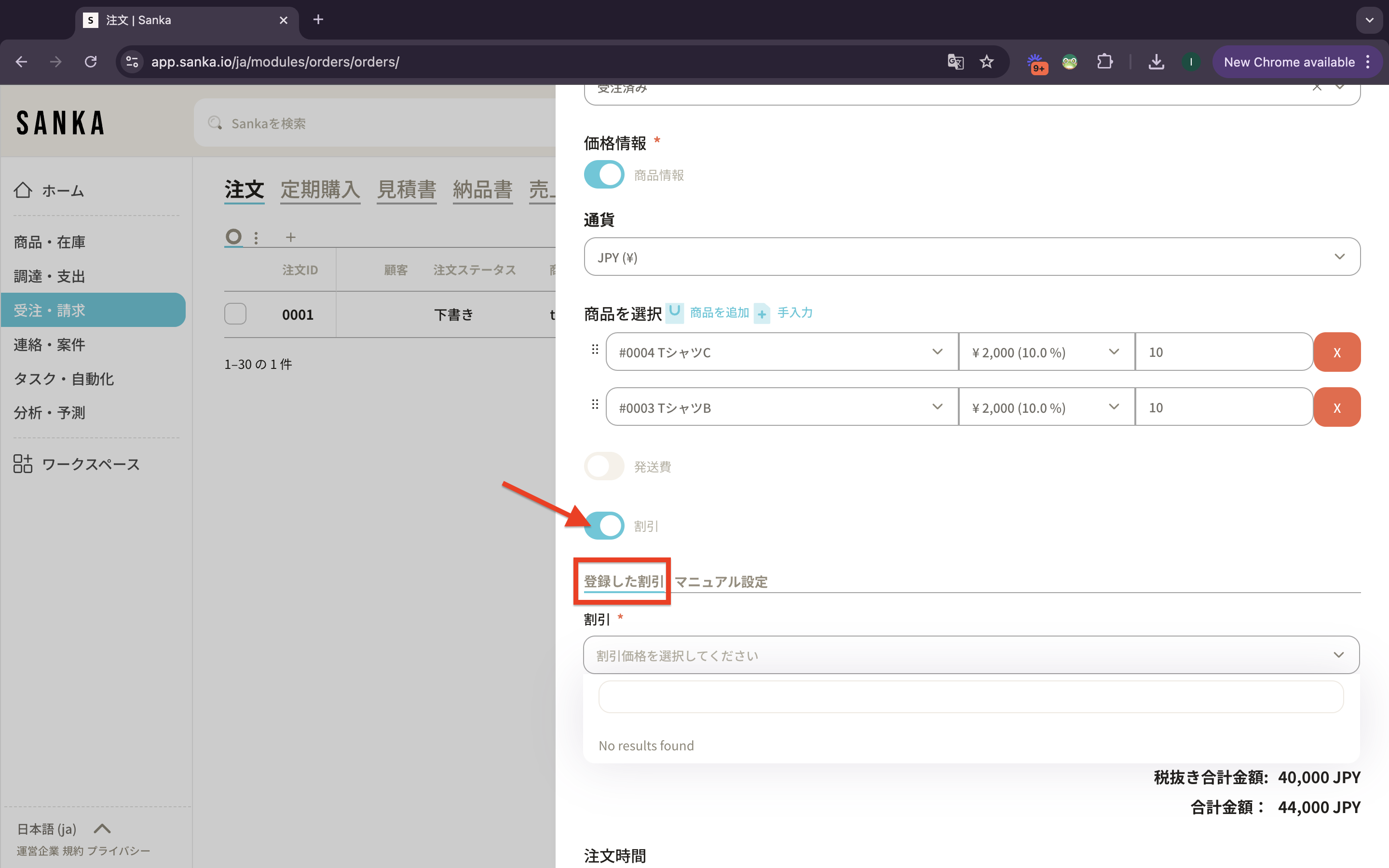Enable the 発送費 shipping fee toggle
The width and height of the screenshot is (1389, 868).
pos(604,466)
